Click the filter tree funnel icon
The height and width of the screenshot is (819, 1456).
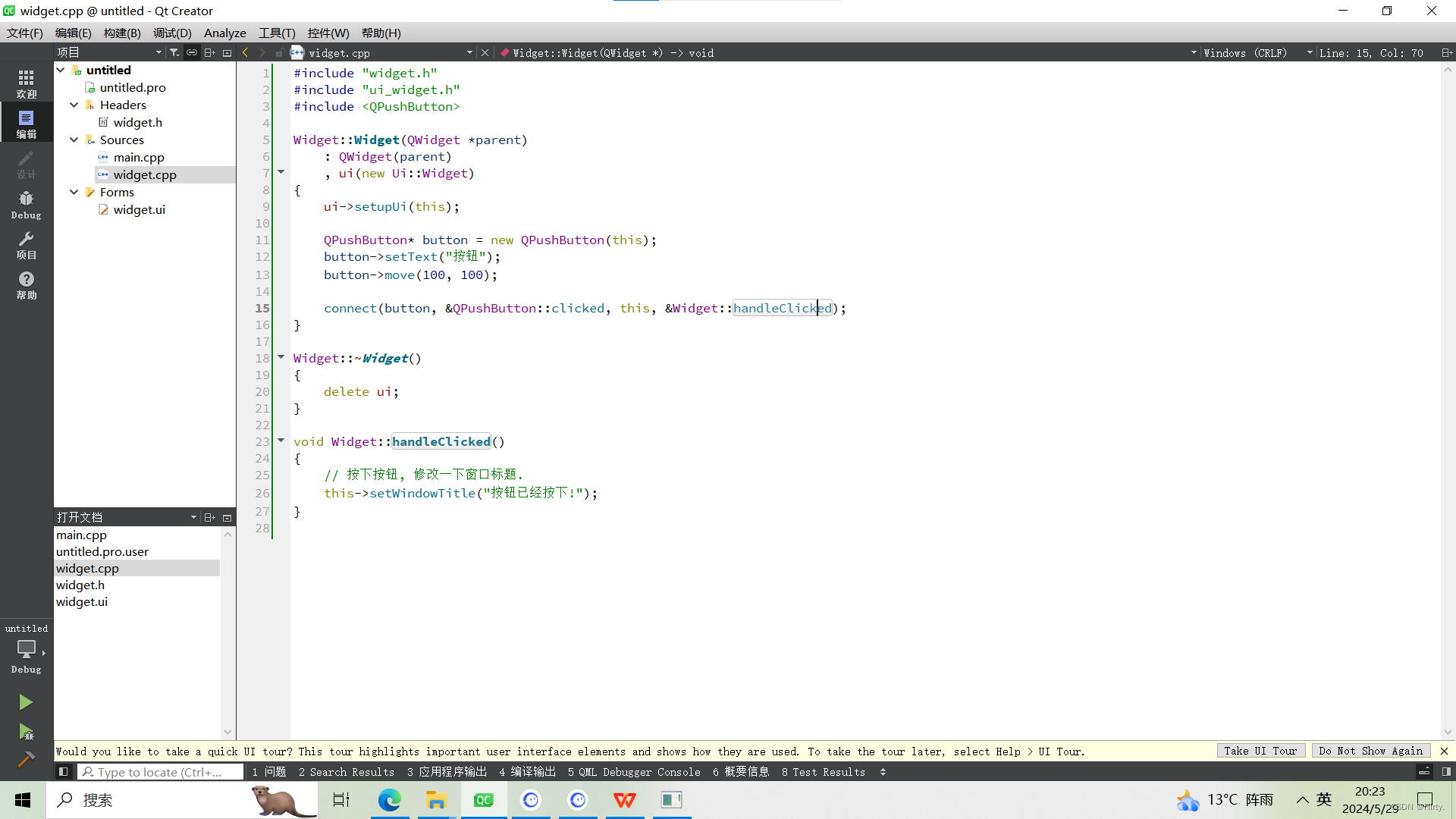tap(174, 52)
